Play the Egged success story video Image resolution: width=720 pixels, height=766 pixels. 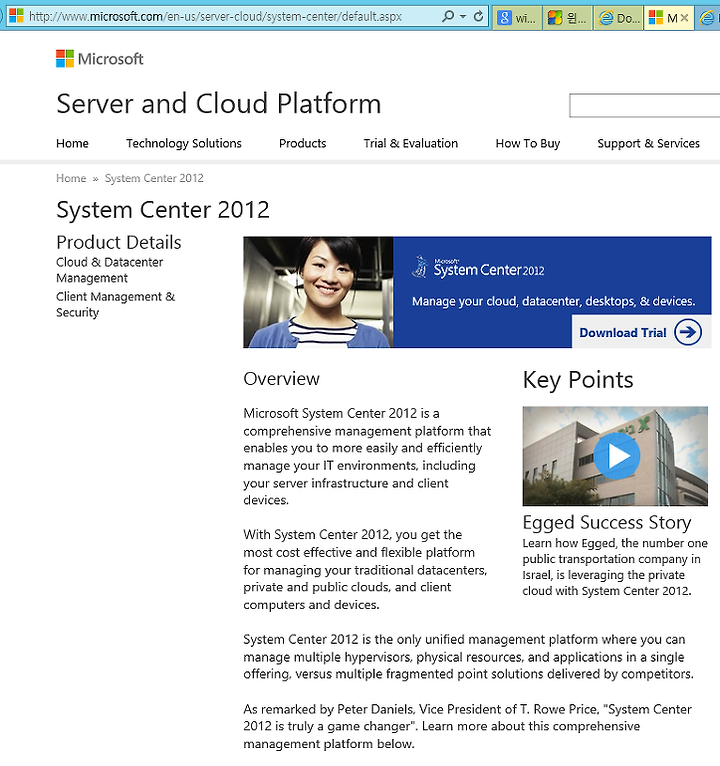point(617,456)
